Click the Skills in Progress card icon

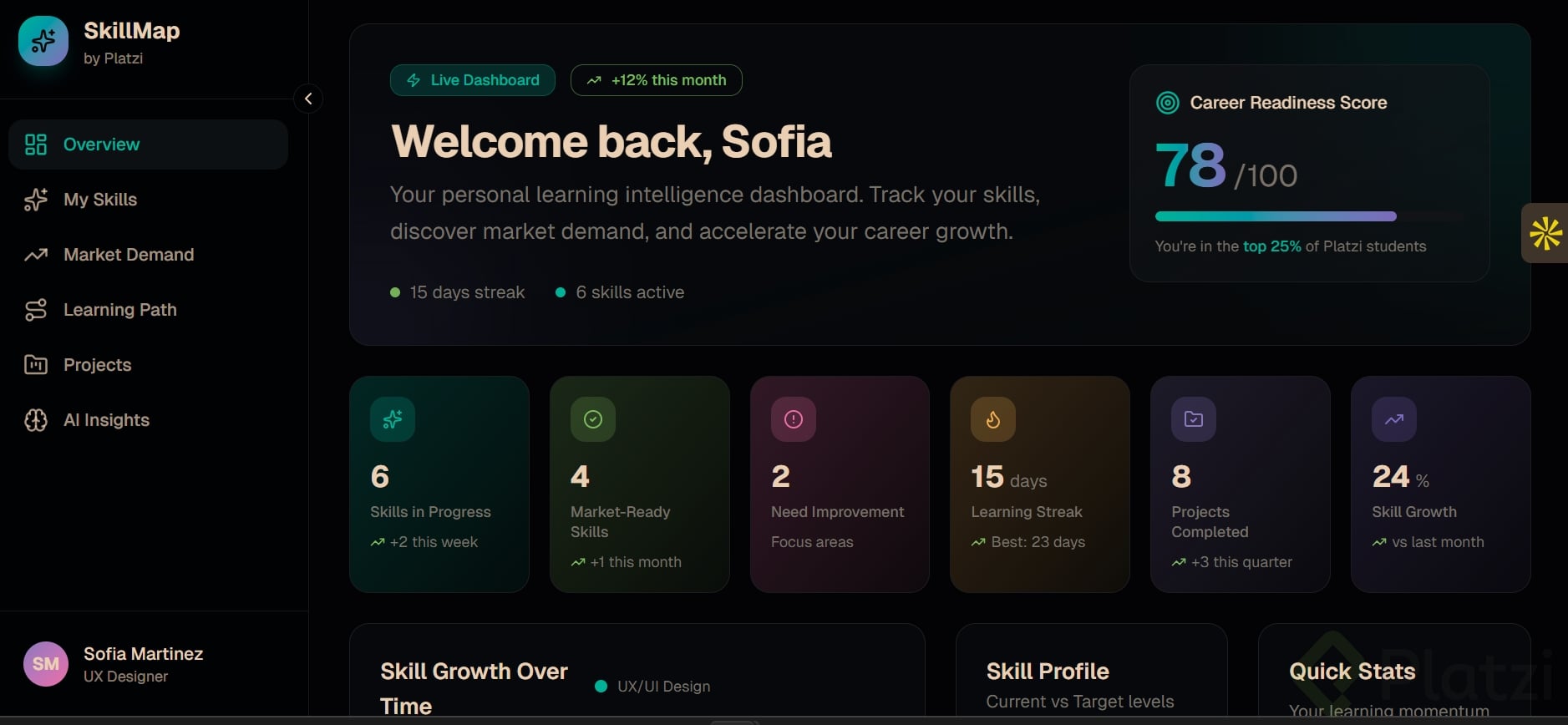coord(393,419)
